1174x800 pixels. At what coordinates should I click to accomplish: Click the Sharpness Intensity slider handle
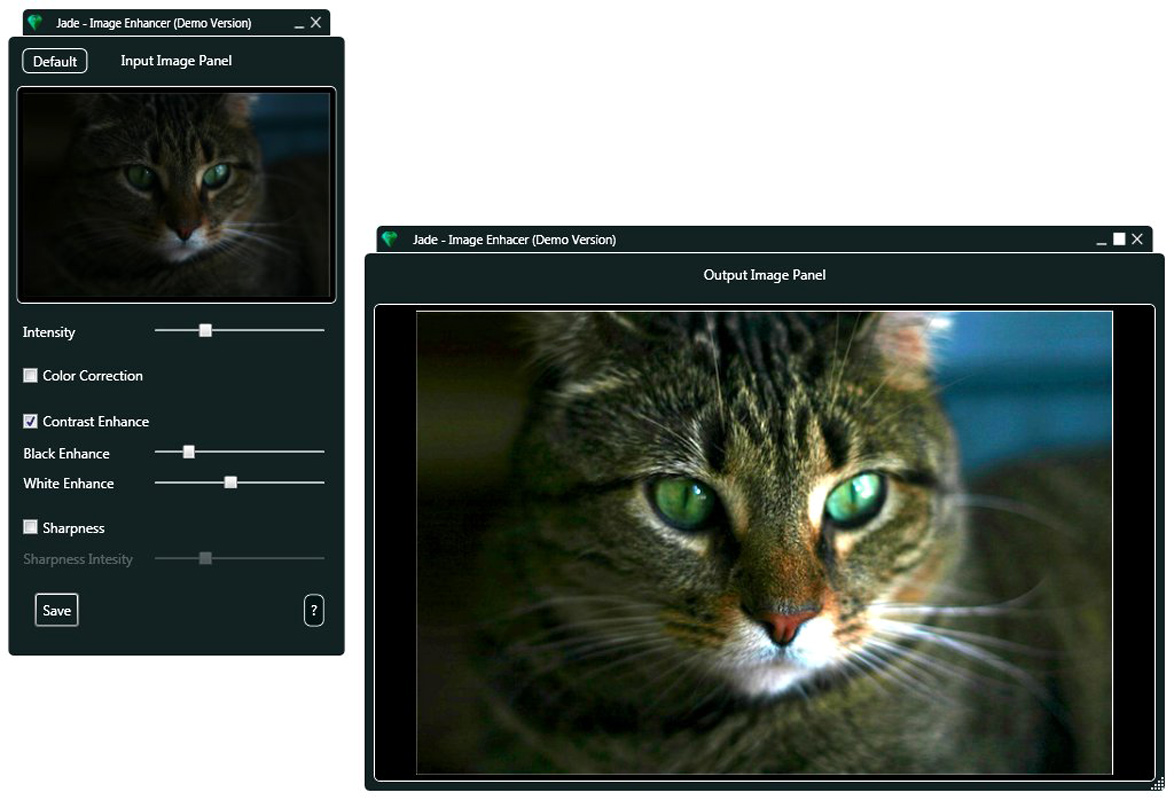205,558
